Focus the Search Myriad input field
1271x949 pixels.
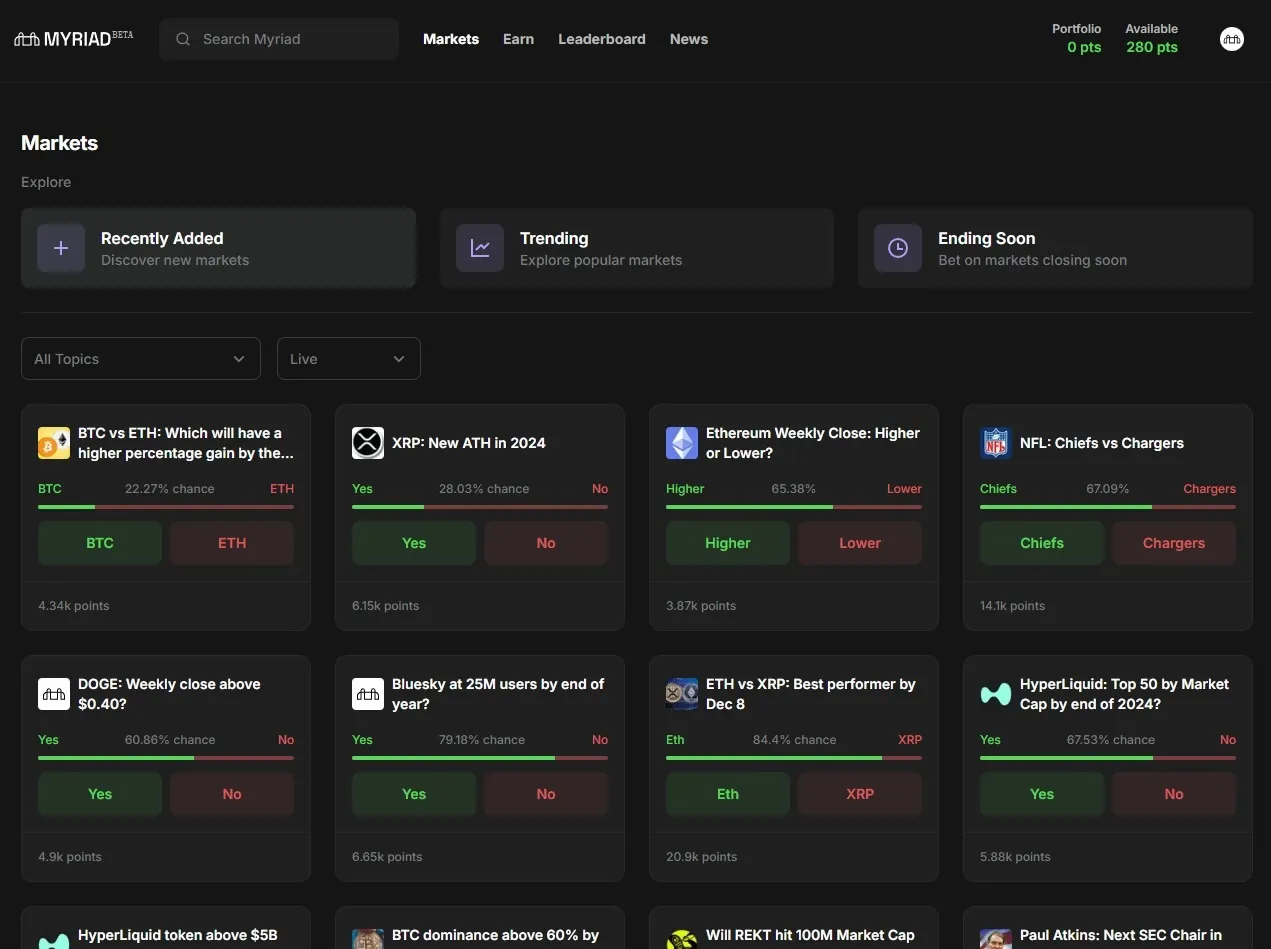point(290,39)
